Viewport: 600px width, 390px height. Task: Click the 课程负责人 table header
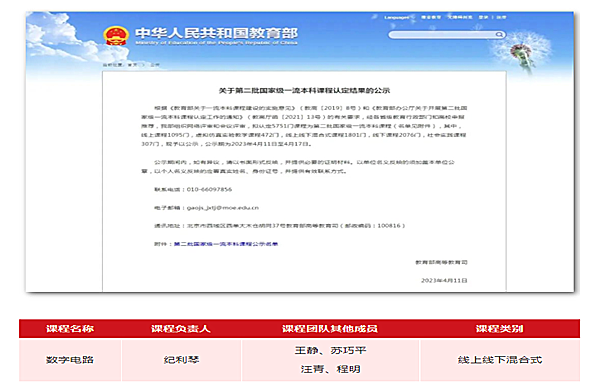coord(181,329)
